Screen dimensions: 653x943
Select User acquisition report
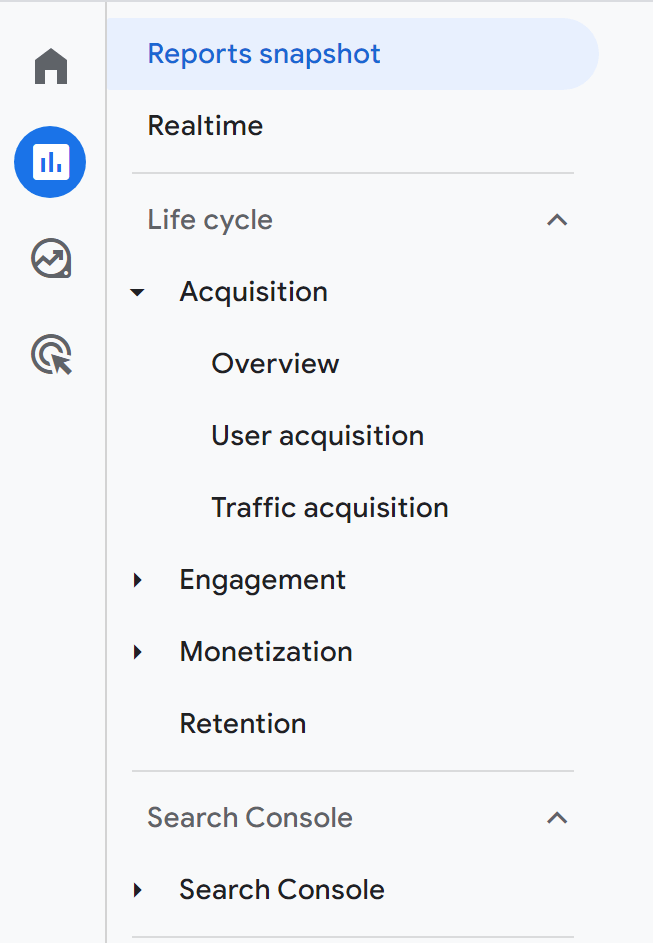317,436
